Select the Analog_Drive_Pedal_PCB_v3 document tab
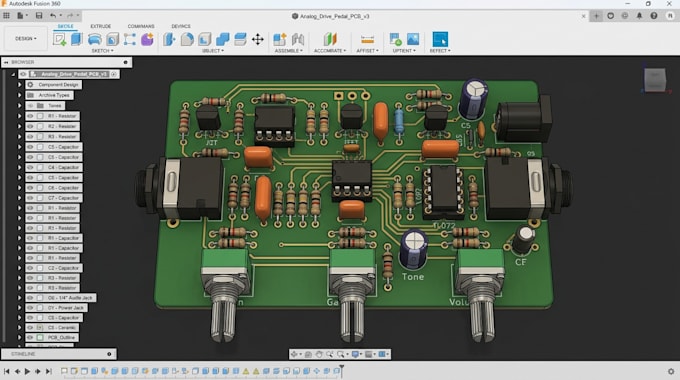Image resolution: width=680 pixels, height=380 pixels. 331,16
